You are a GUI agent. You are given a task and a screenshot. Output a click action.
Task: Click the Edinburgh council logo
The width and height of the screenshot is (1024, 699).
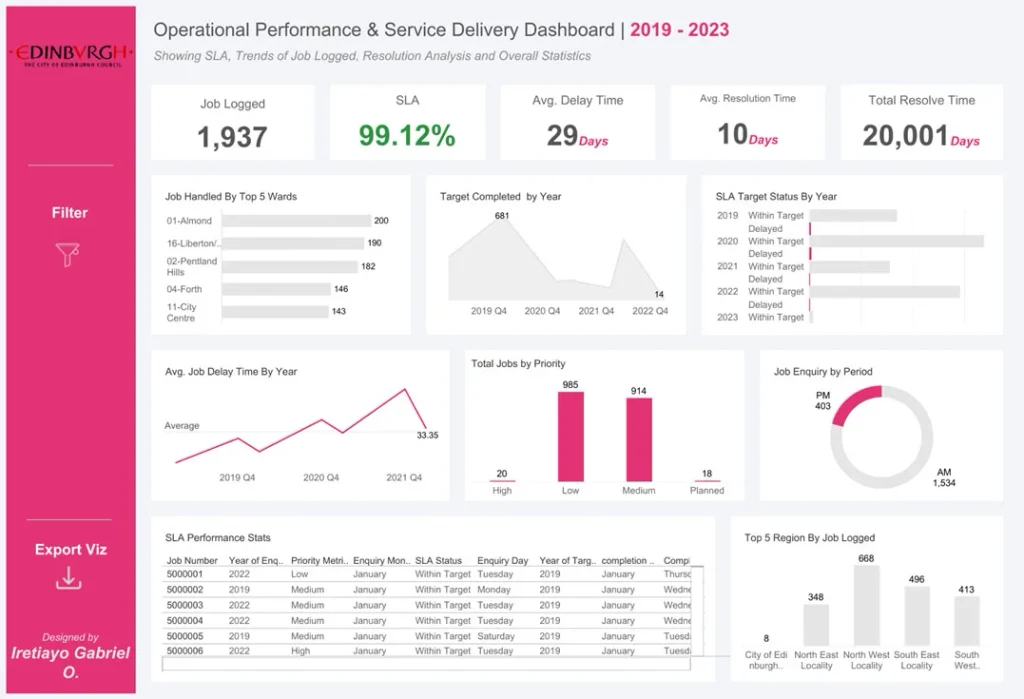click(71, 55)
